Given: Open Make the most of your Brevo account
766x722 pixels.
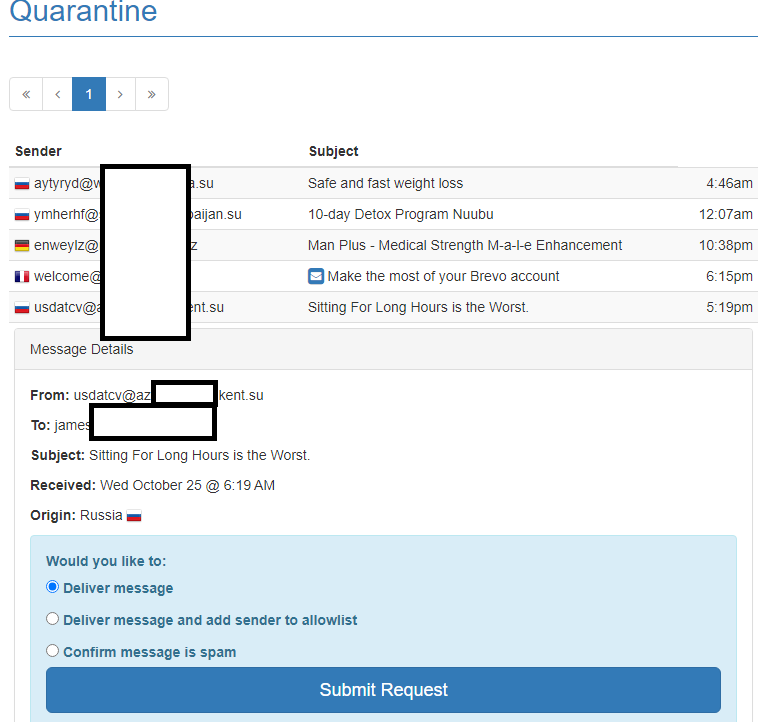Looking at the screenshot, I should (x=443, y=276).
